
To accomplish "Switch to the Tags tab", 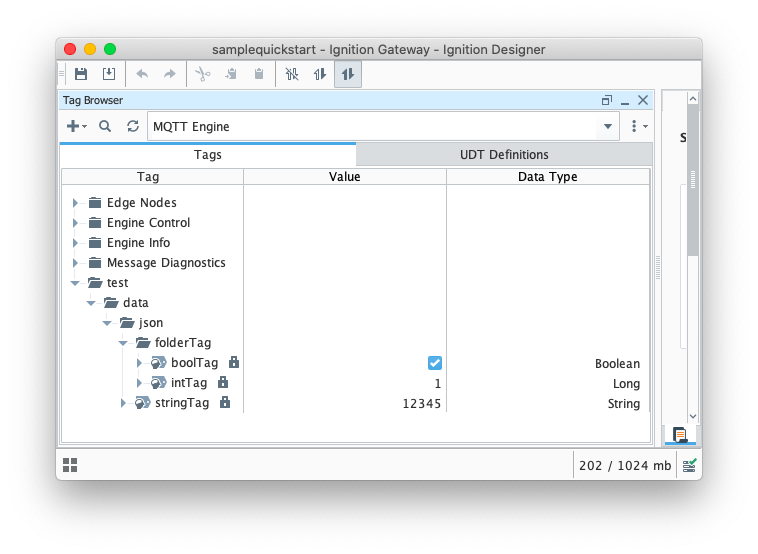I will point(208,155).
